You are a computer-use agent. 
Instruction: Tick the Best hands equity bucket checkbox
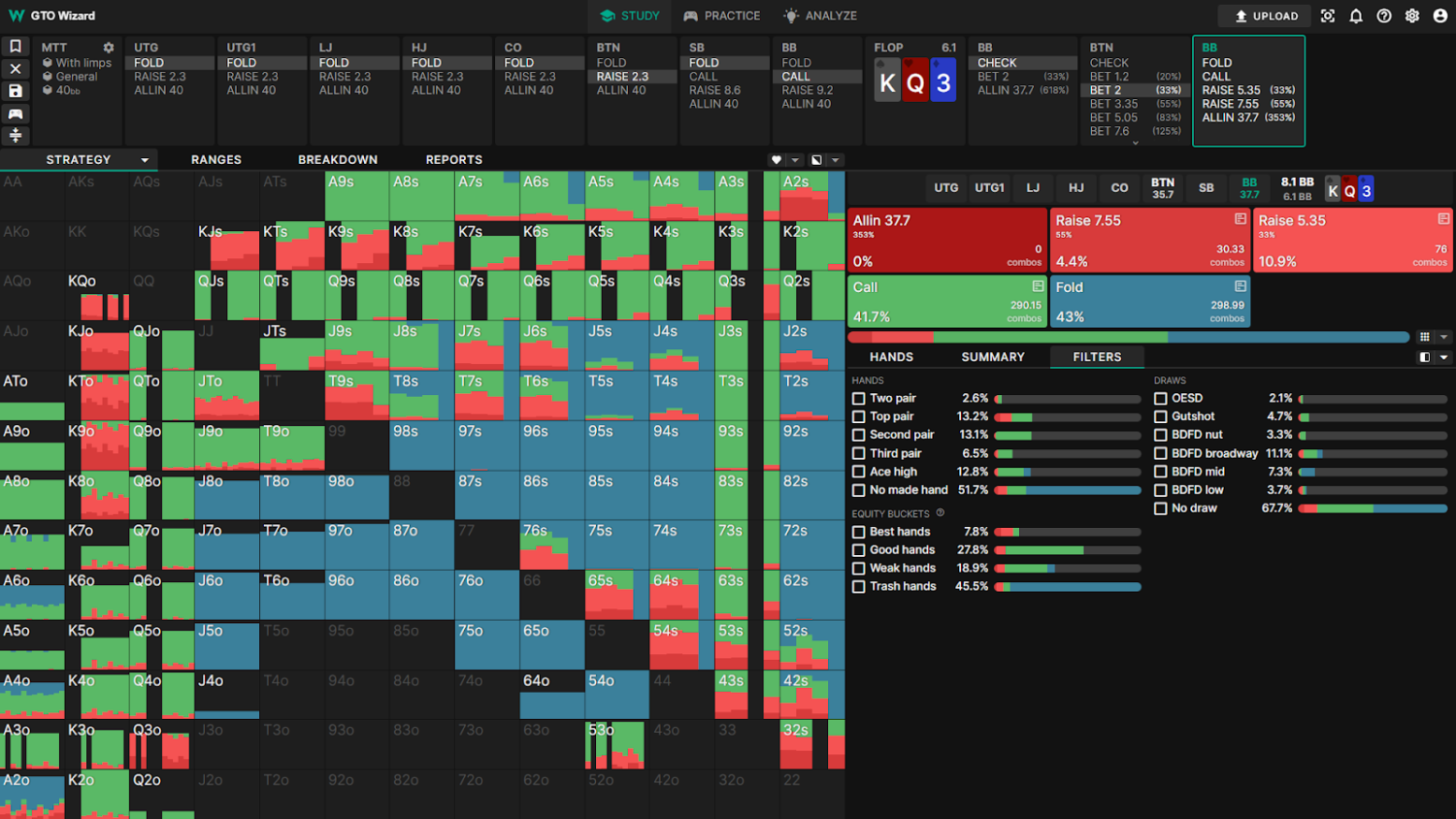tap(858, 532)
